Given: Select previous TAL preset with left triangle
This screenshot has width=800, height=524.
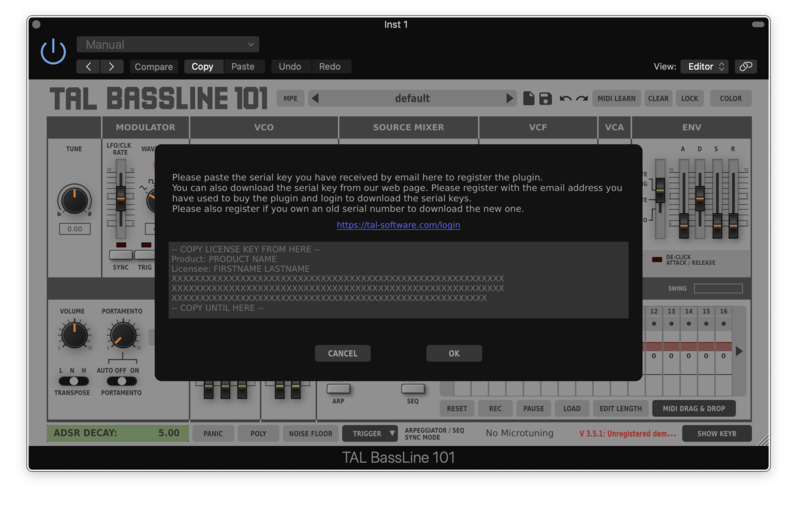Looking at the screenshot, I should click(315, 98).
